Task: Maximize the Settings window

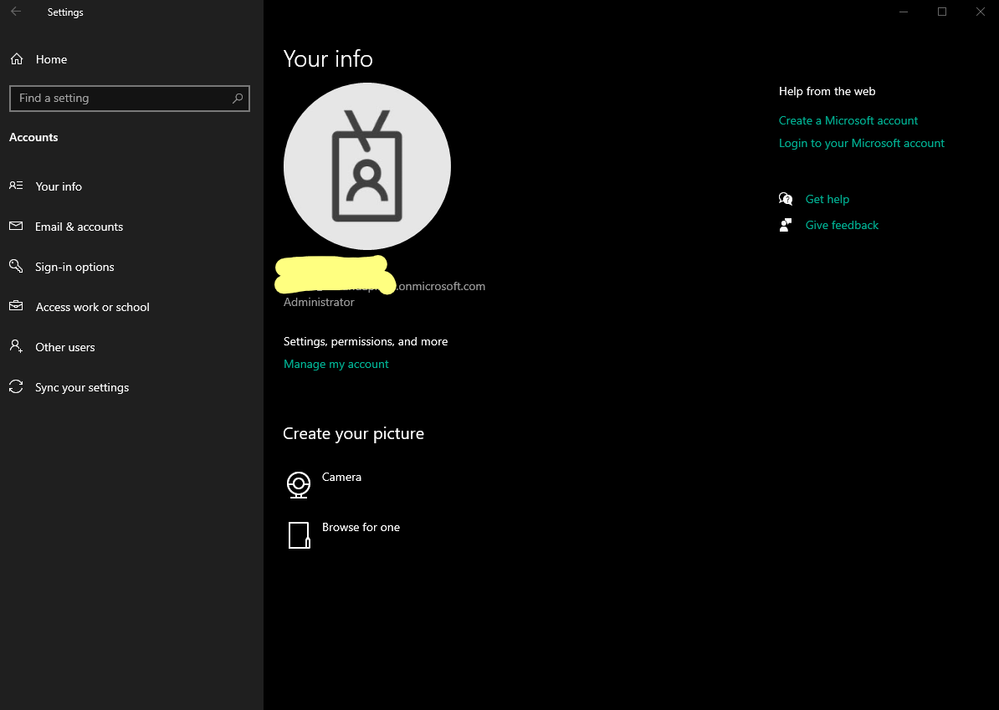Action: 942,11
